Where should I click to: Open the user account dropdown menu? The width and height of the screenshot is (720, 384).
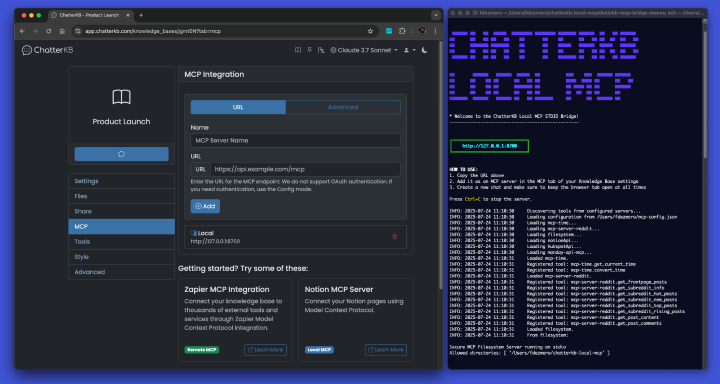click(x=409, y=50)
